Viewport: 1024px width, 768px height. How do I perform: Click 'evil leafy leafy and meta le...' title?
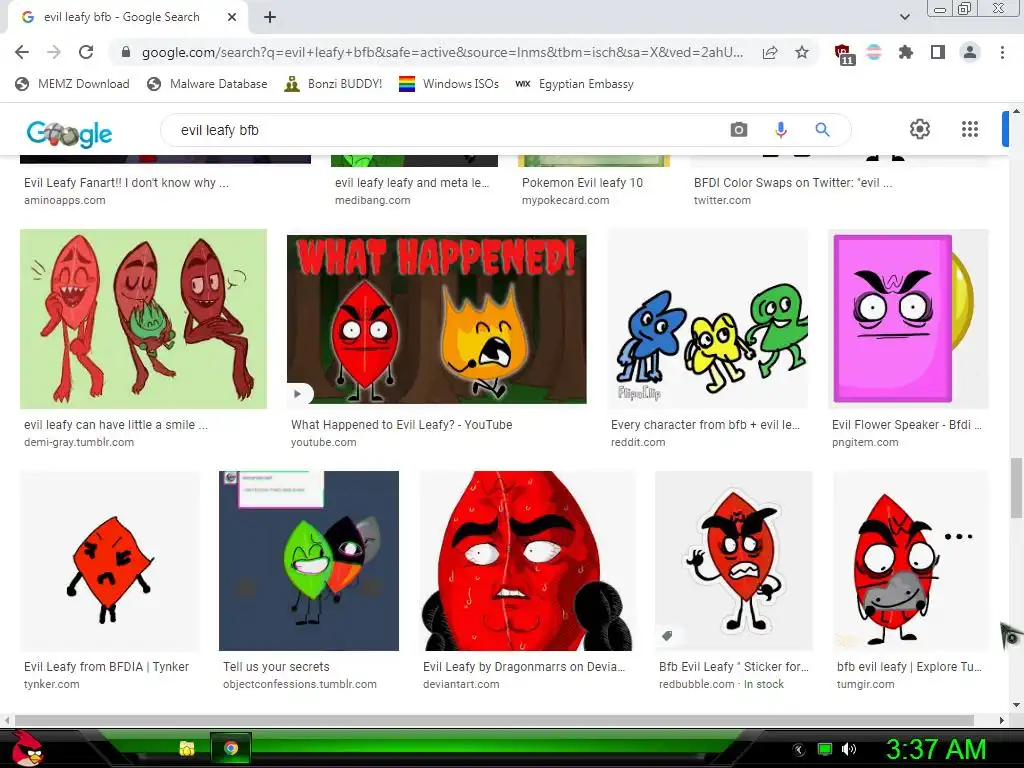click(x=411, y=183)
